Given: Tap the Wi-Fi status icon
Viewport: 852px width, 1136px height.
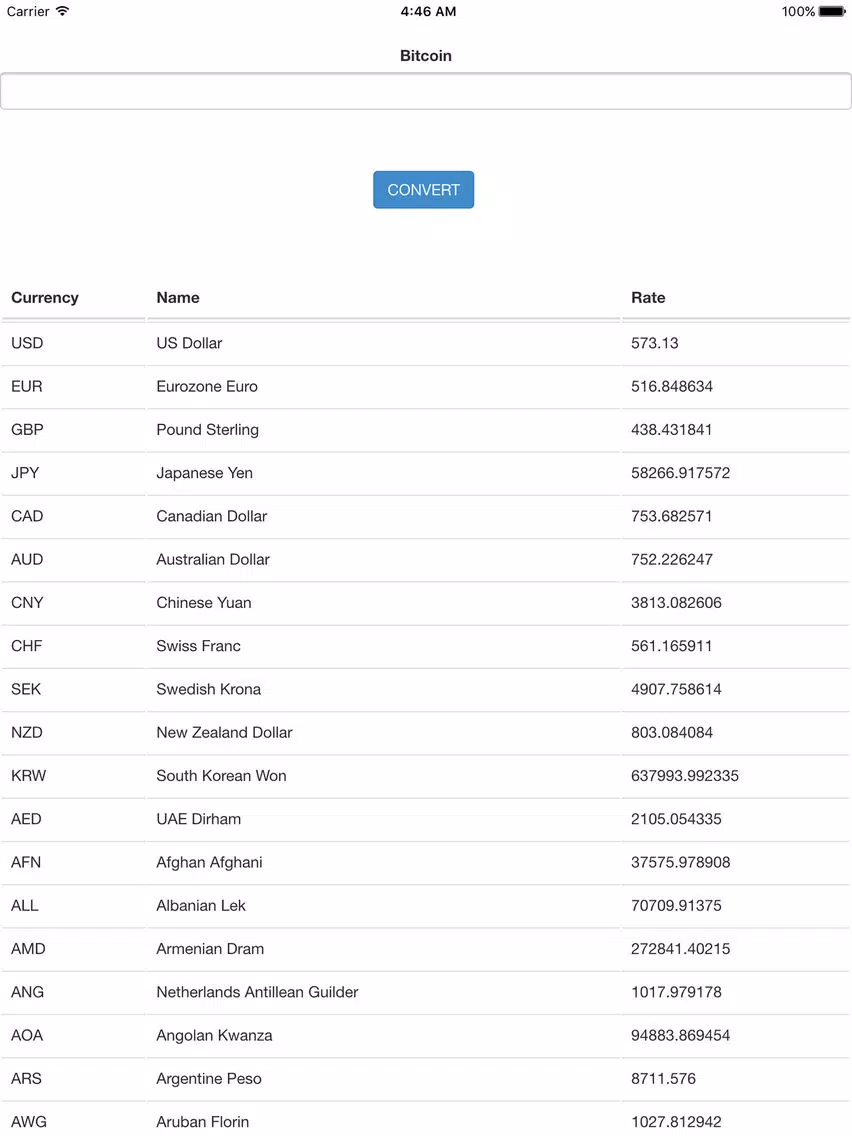Looking at the screenshot, I should click(x=62, y=11).
